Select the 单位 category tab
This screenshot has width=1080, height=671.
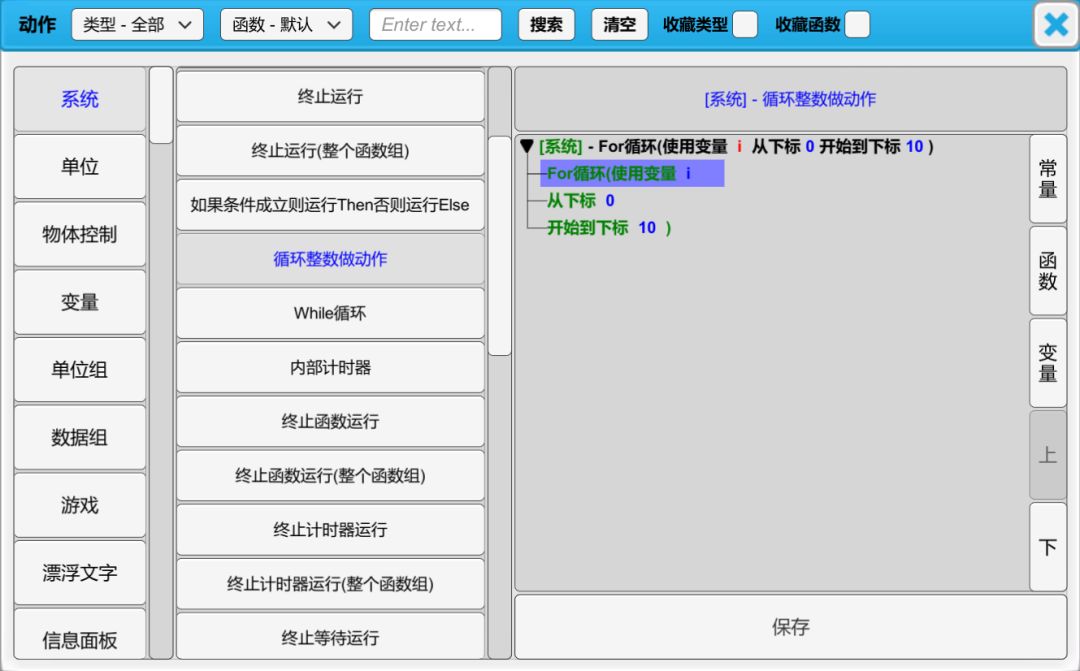(80, 167)
